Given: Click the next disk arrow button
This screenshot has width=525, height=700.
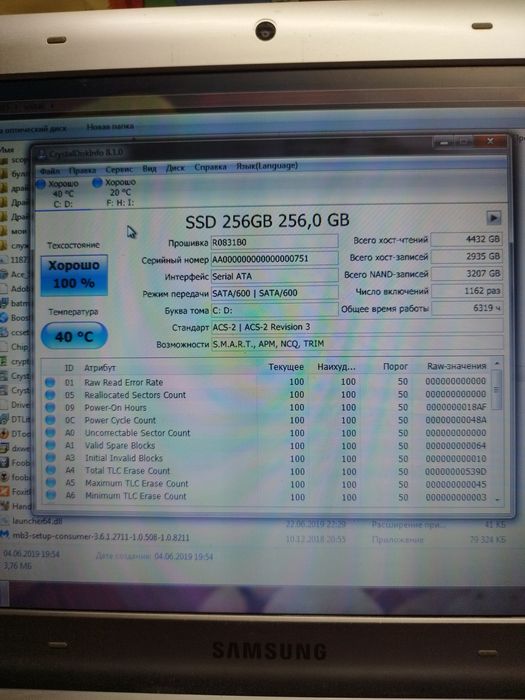Looking at the screenshot, I should (493, 218).
